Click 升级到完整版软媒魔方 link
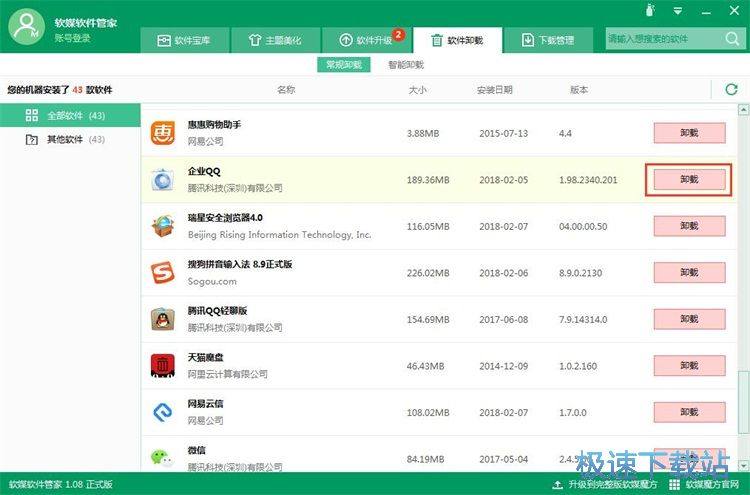 point(613,484)
